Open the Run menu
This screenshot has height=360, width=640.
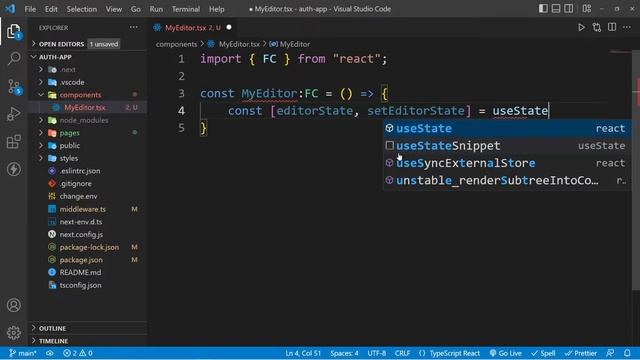pos(156,9)
